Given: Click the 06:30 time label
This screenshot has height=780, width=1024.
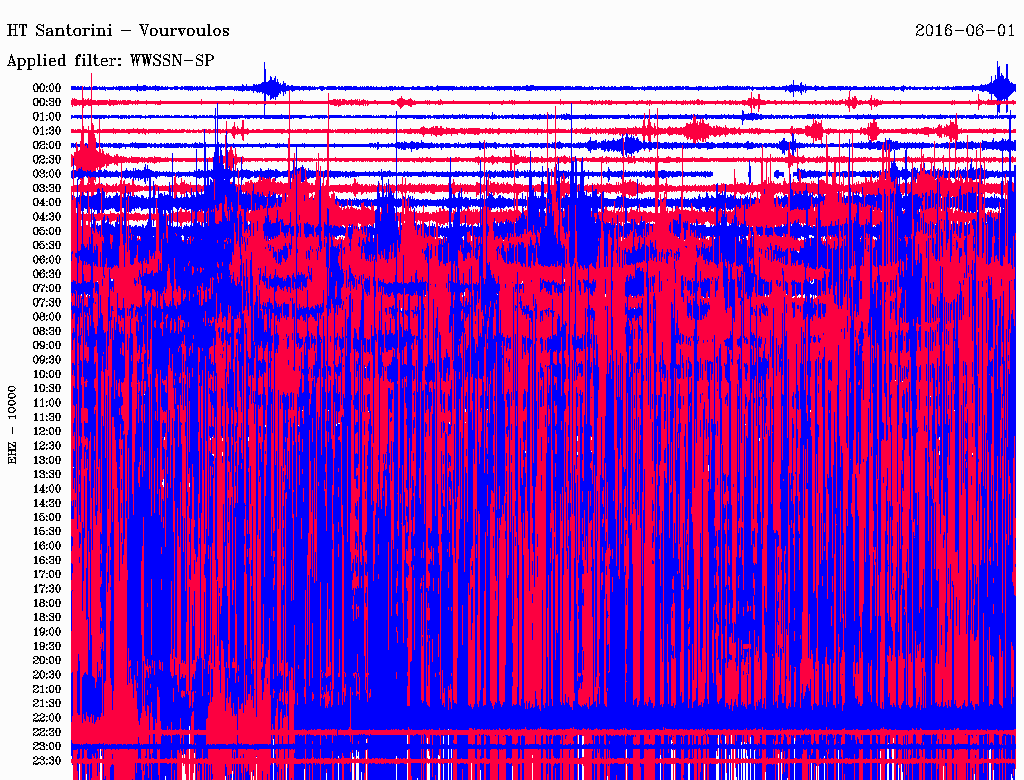Looking at the screenshot, I should tap(47, 274).
